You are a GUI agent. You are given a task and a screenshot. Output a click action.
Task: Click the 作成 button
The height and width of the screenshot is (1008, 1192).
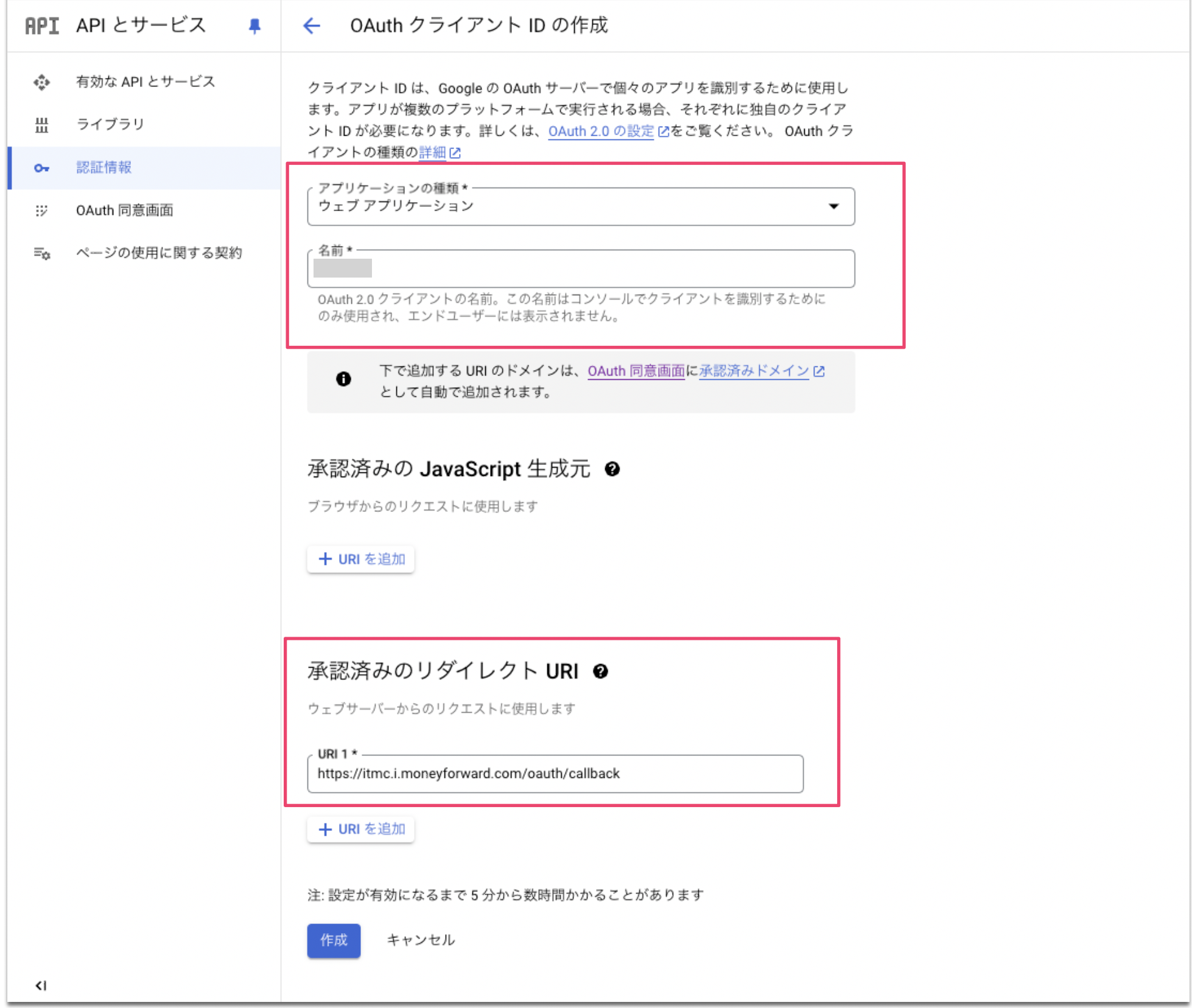click(x=334, y=940)
